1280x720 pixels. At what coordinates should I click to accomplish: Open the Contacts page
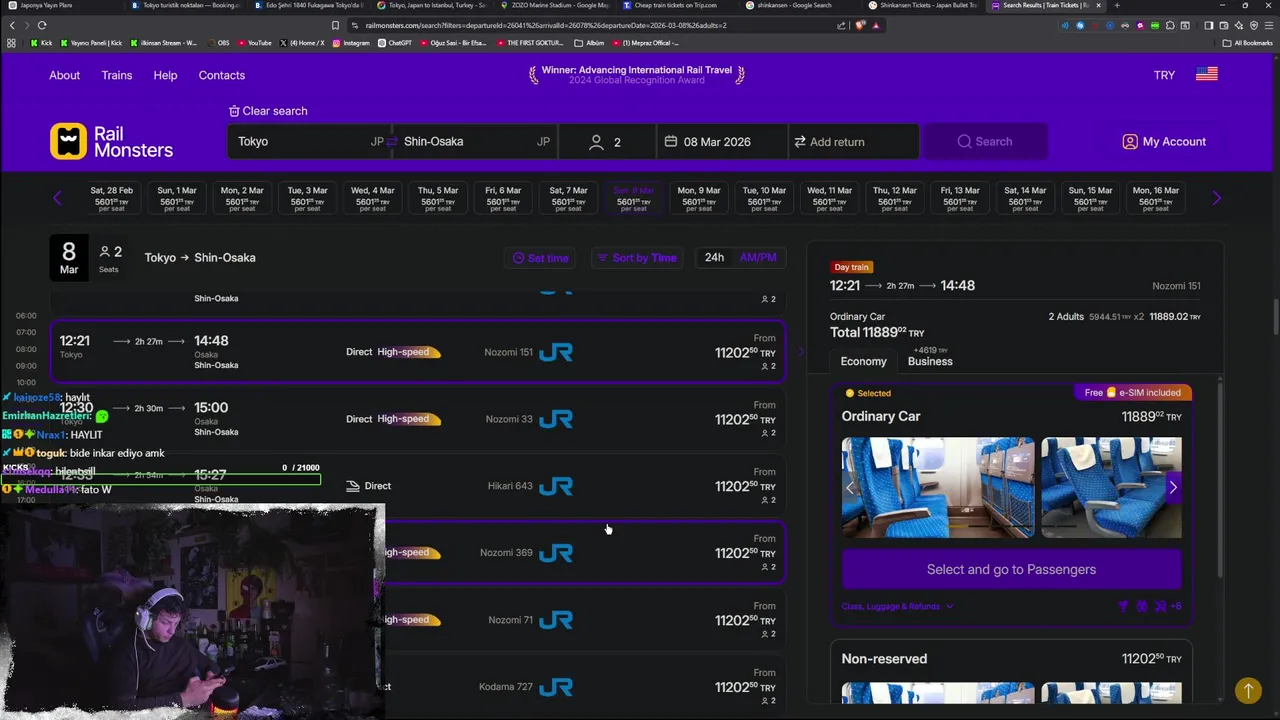tap(221, 75)
